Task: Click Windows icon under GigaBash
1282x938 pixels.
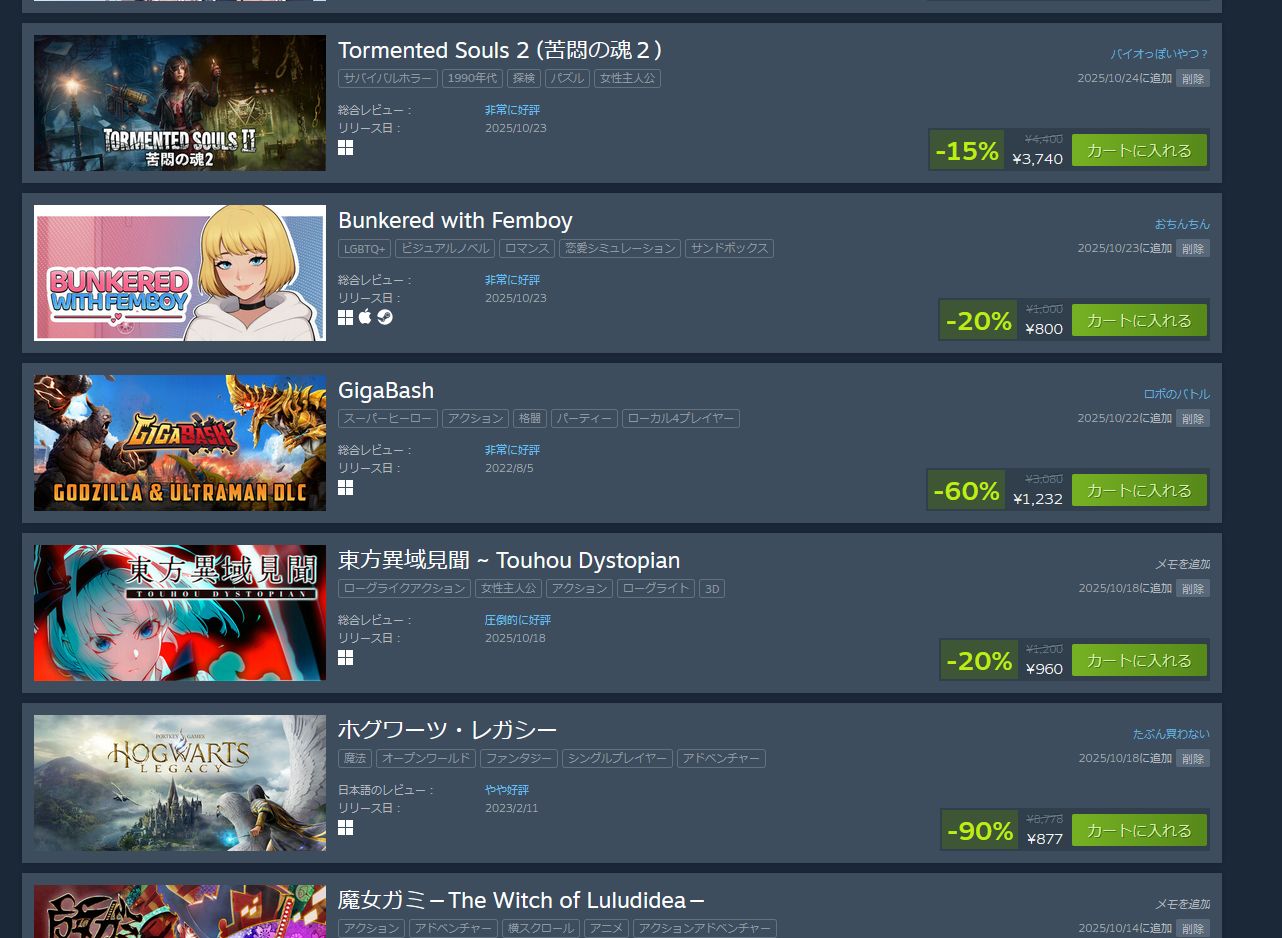Action: (345, 488)
